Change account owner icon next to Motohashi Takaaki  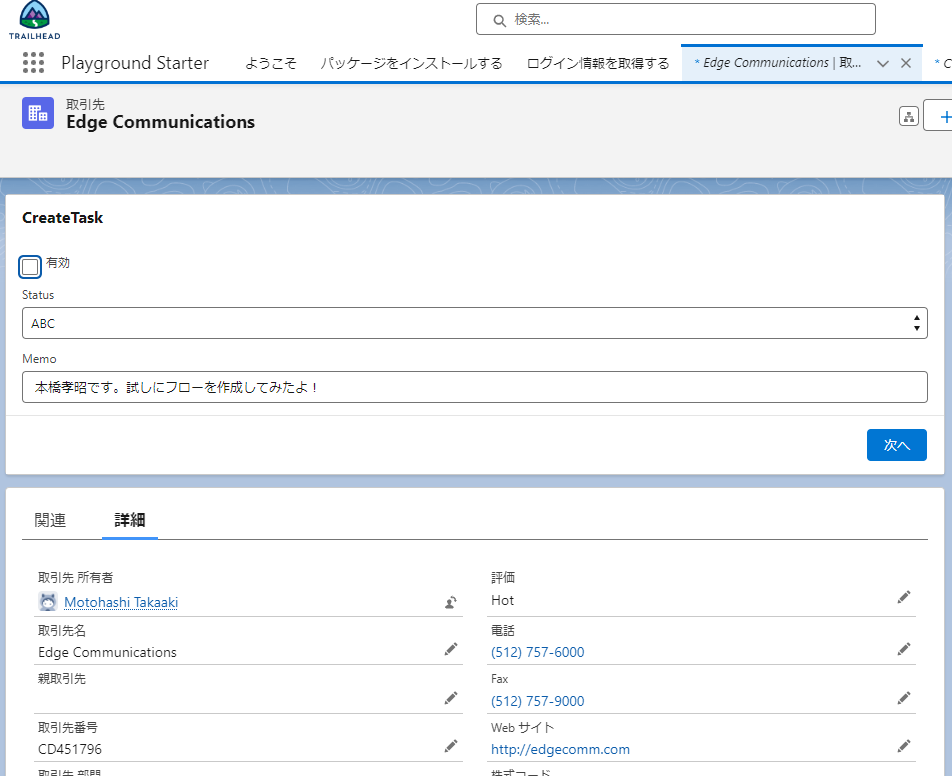[x=450, y=602]
